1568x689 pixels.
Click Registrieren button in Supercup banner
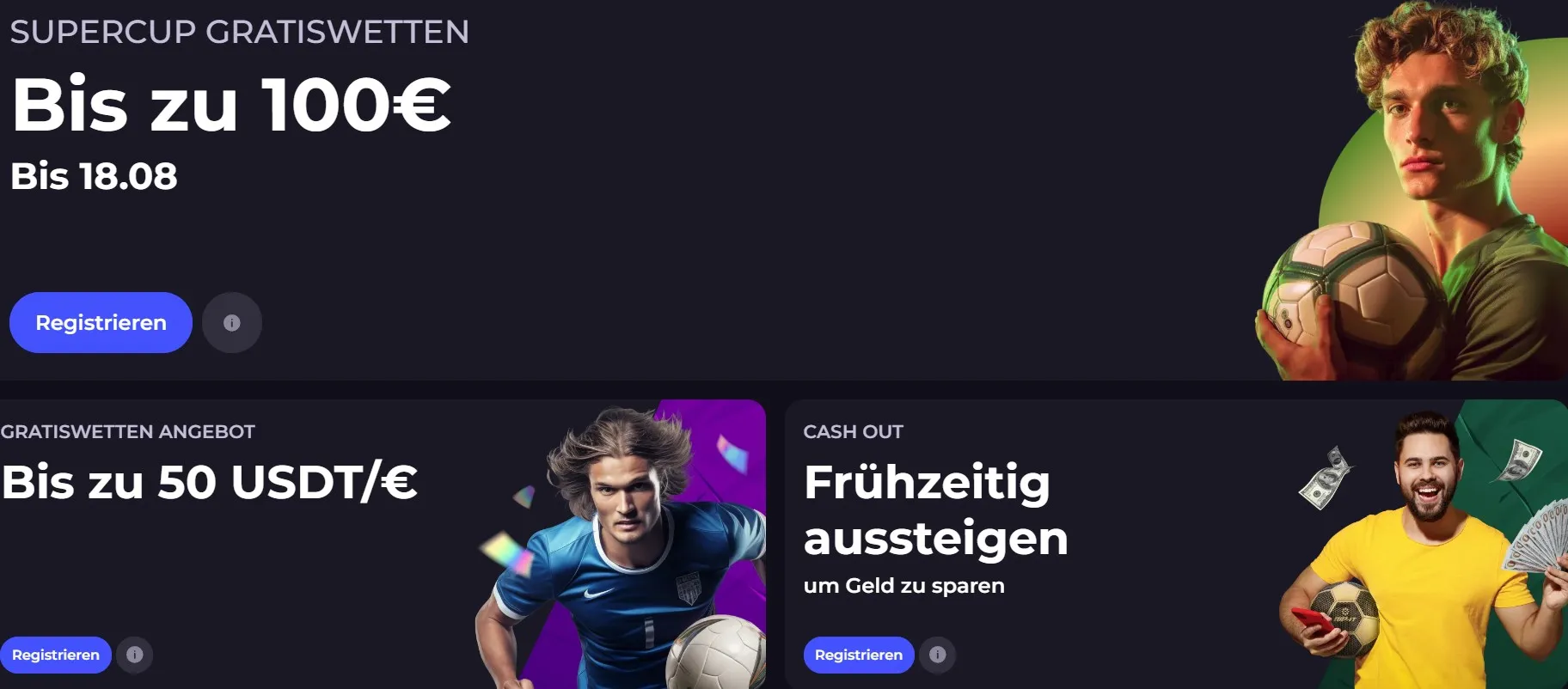pos(101,322)
